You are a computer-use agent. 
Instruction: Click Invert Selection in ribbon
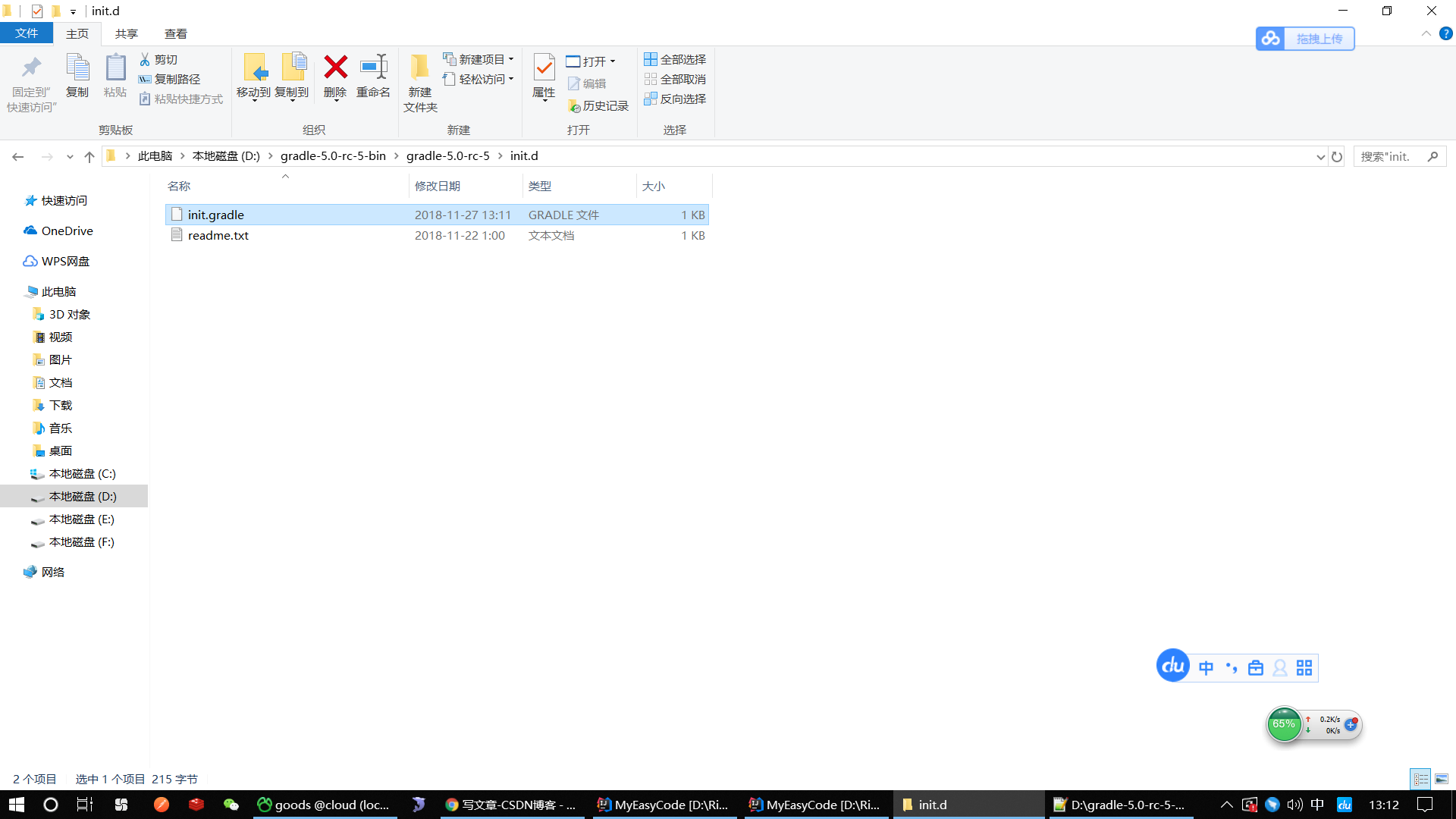click(675, 99)
